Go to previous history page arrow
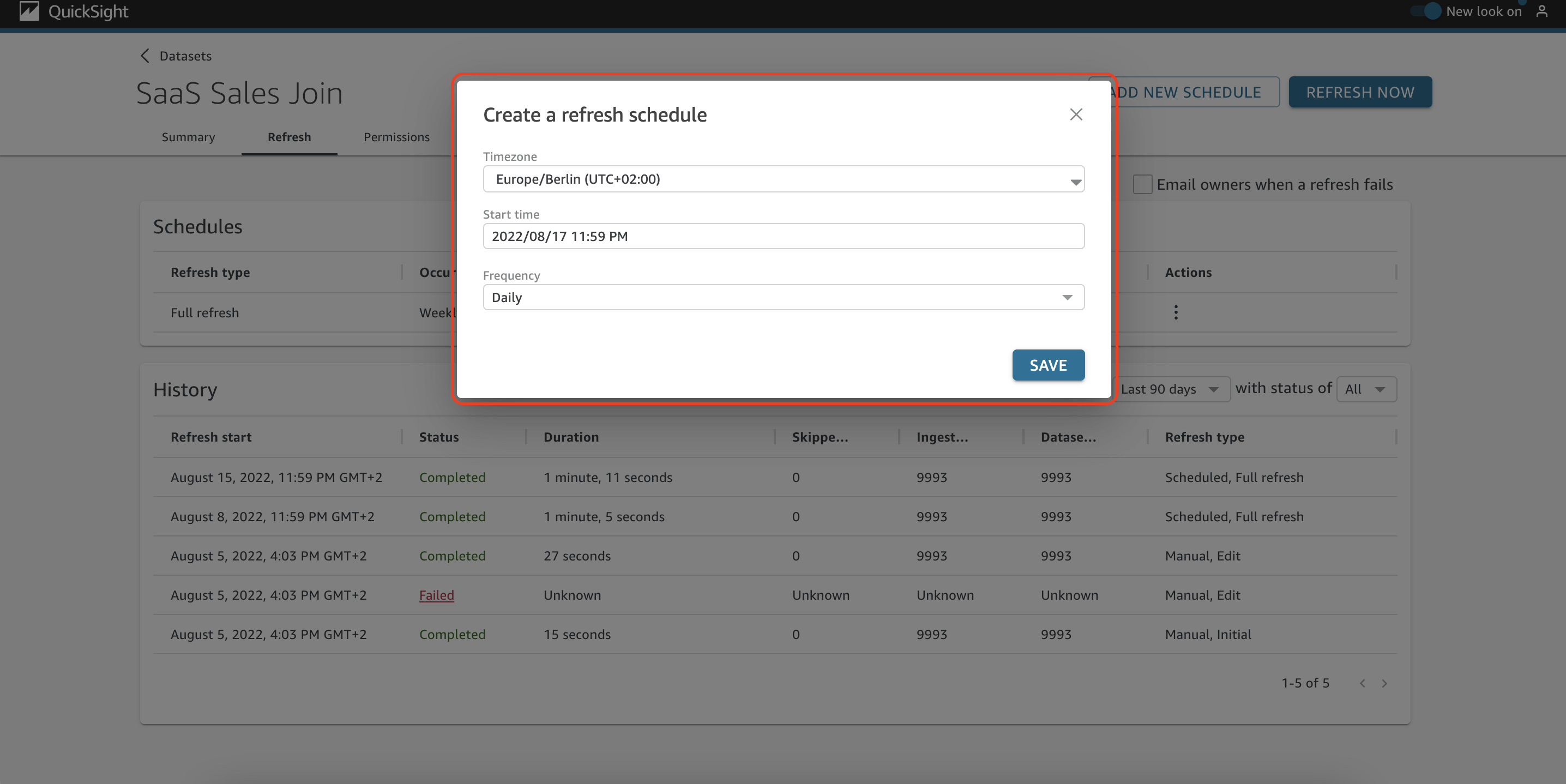This screenshot has height=784, width=1566. click(1363, 683)
